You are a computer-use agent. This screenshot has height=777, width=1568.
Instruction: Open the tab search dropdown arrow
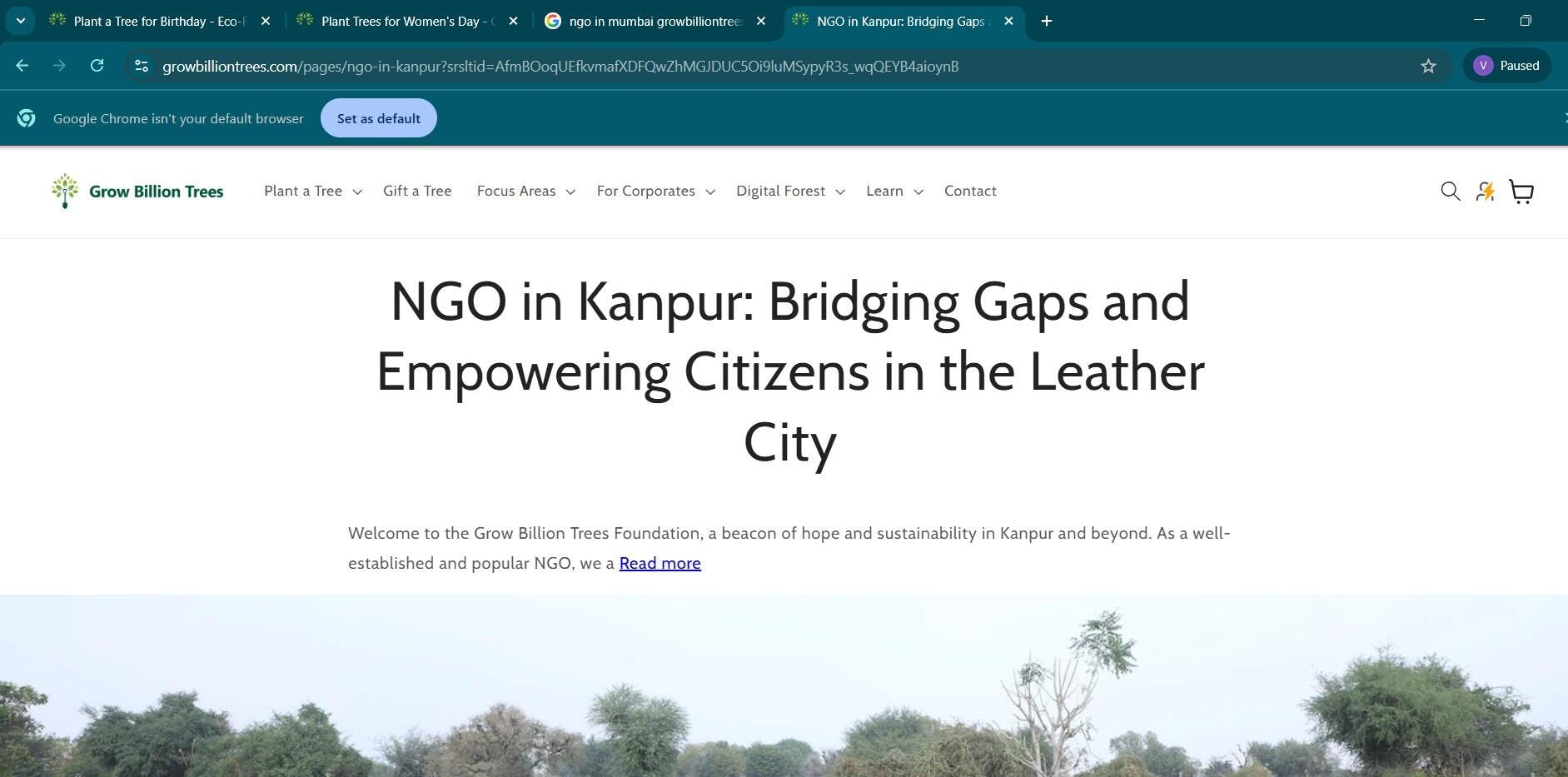(21, 21)
